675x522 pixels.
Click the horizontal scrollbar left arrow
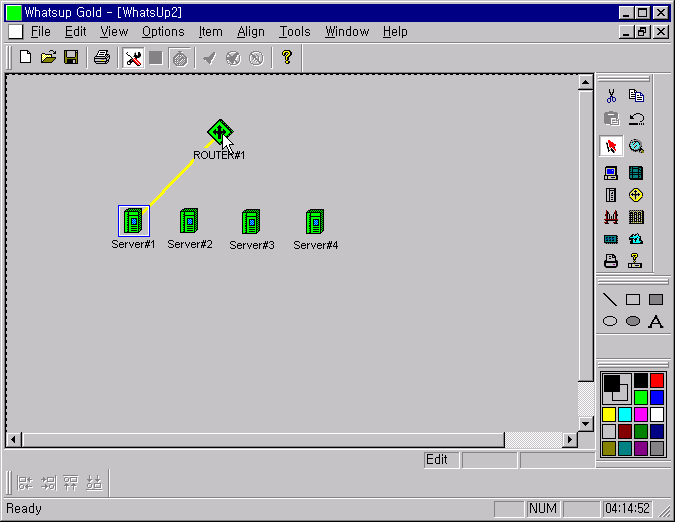pyautogui.click(x=13, y=440)
